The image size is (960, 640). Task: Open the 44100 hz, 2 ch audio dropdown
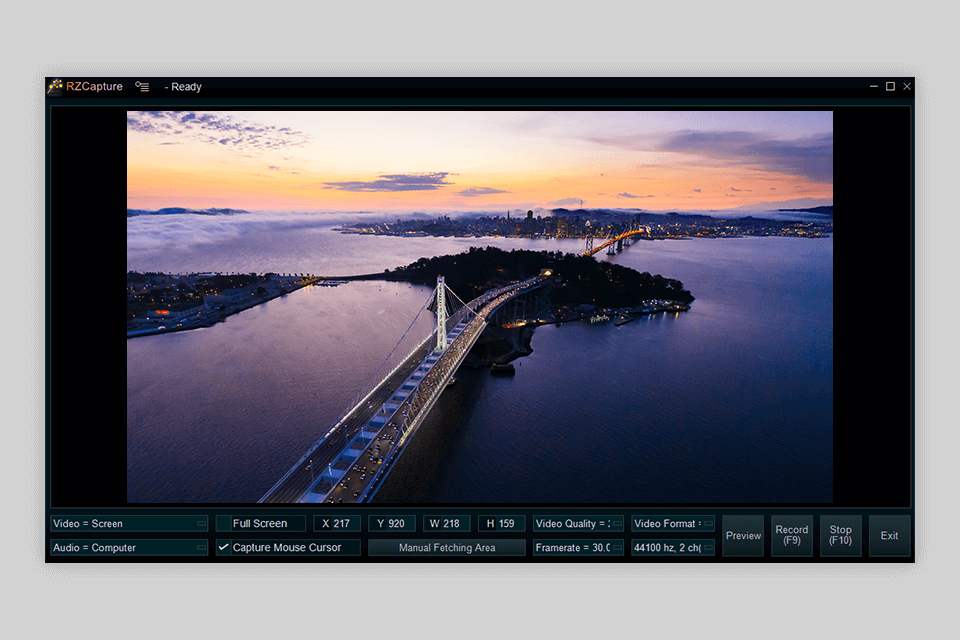tap(673, 548)
